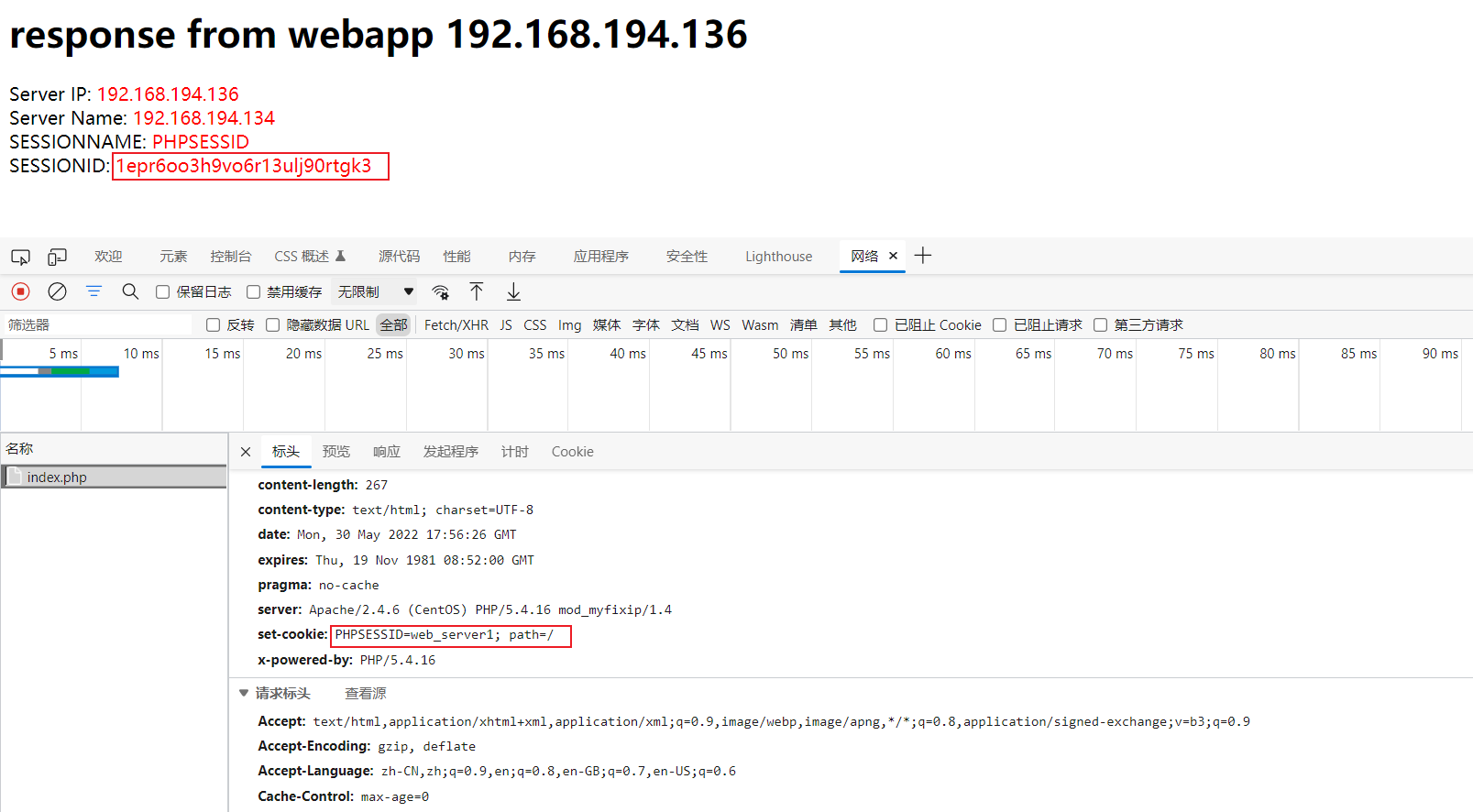Stop recording network log
The image size is (1473, 812).
20,291
